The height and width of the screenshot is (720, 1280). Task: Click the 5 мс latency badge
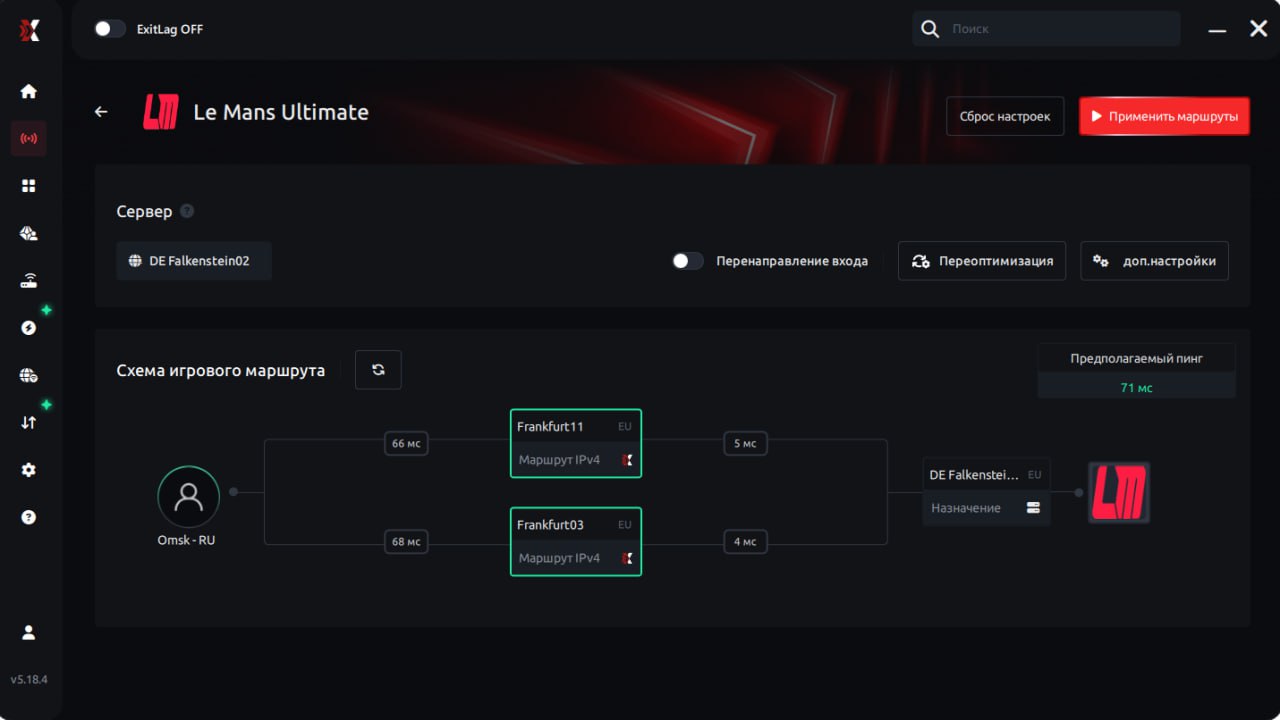(745, 443)
